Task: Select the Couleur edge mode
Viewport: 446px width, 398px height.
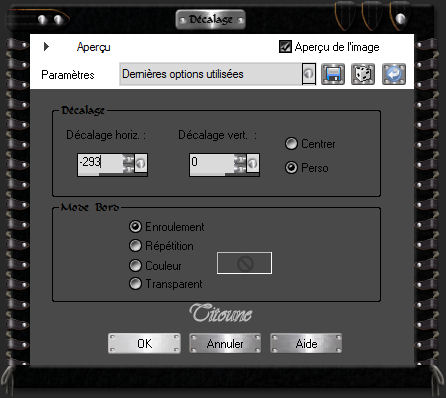Action: 135,266
